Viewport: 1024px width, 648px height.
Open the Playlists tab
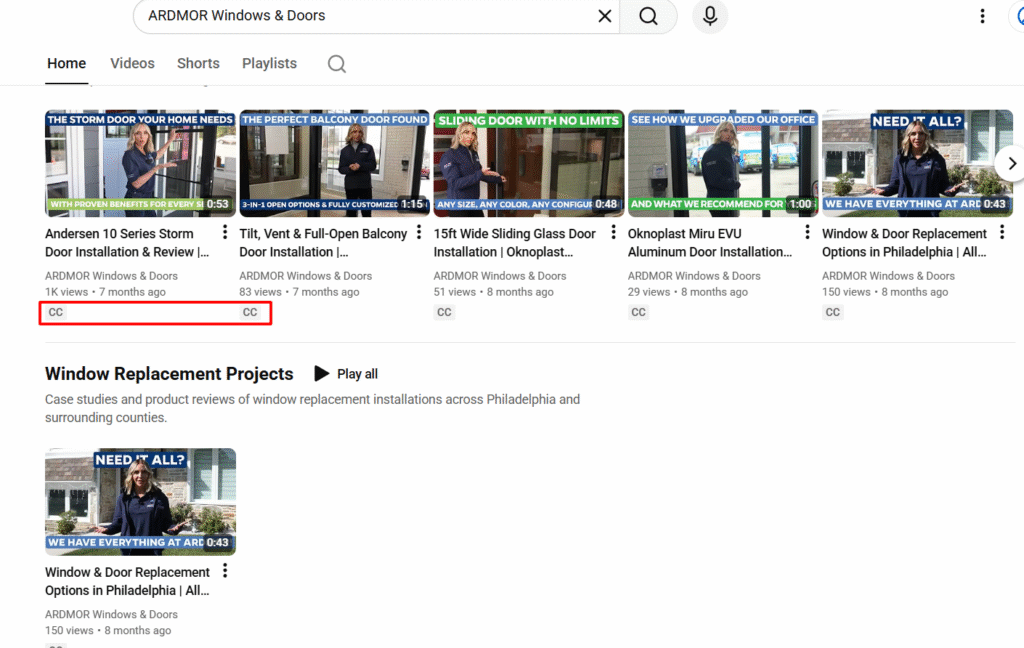click(269, 63)
